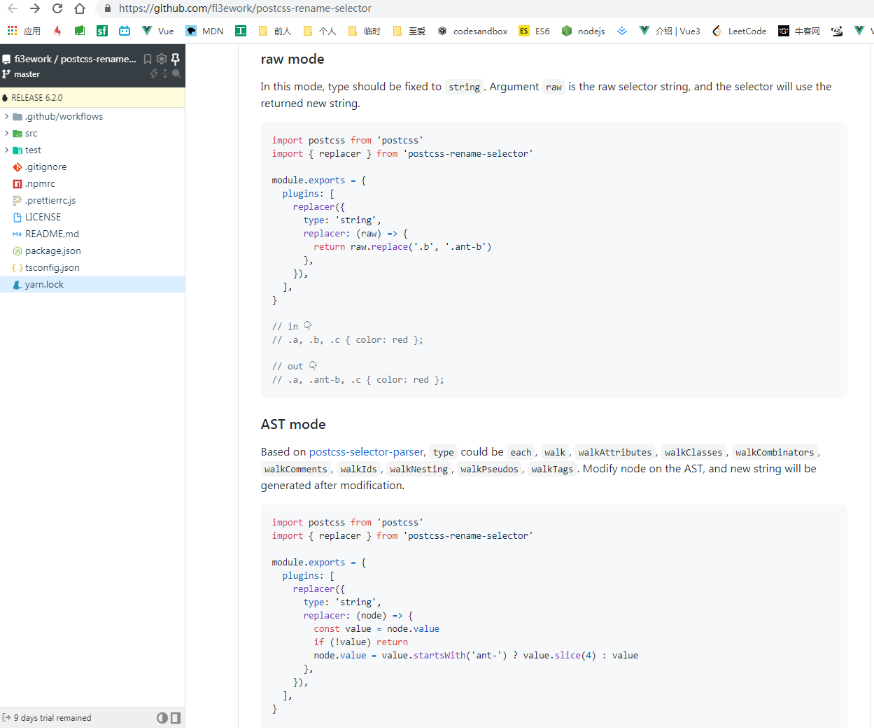Open the .npmrc file
Screen dimensions: 874x728
point(93,183)
